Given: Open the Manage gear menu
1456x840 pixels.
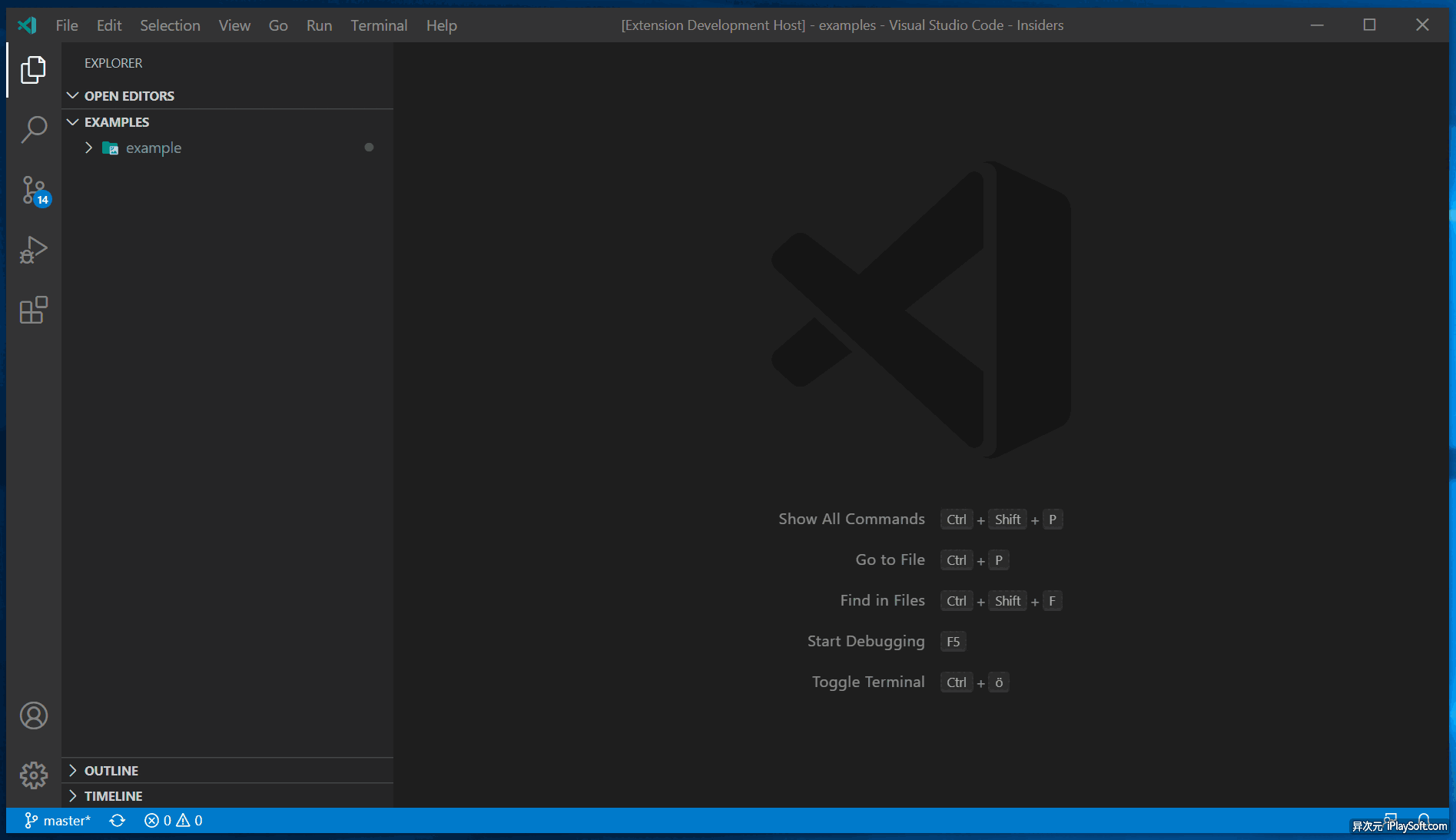Looking at the screenshot, I should tap(33, 775).
